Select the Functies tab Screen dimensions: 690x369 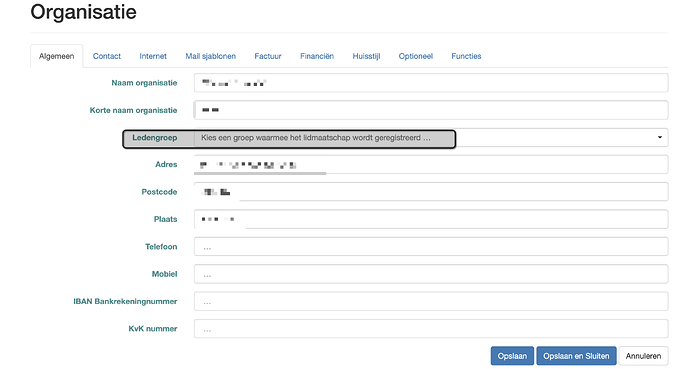[466, 56]
